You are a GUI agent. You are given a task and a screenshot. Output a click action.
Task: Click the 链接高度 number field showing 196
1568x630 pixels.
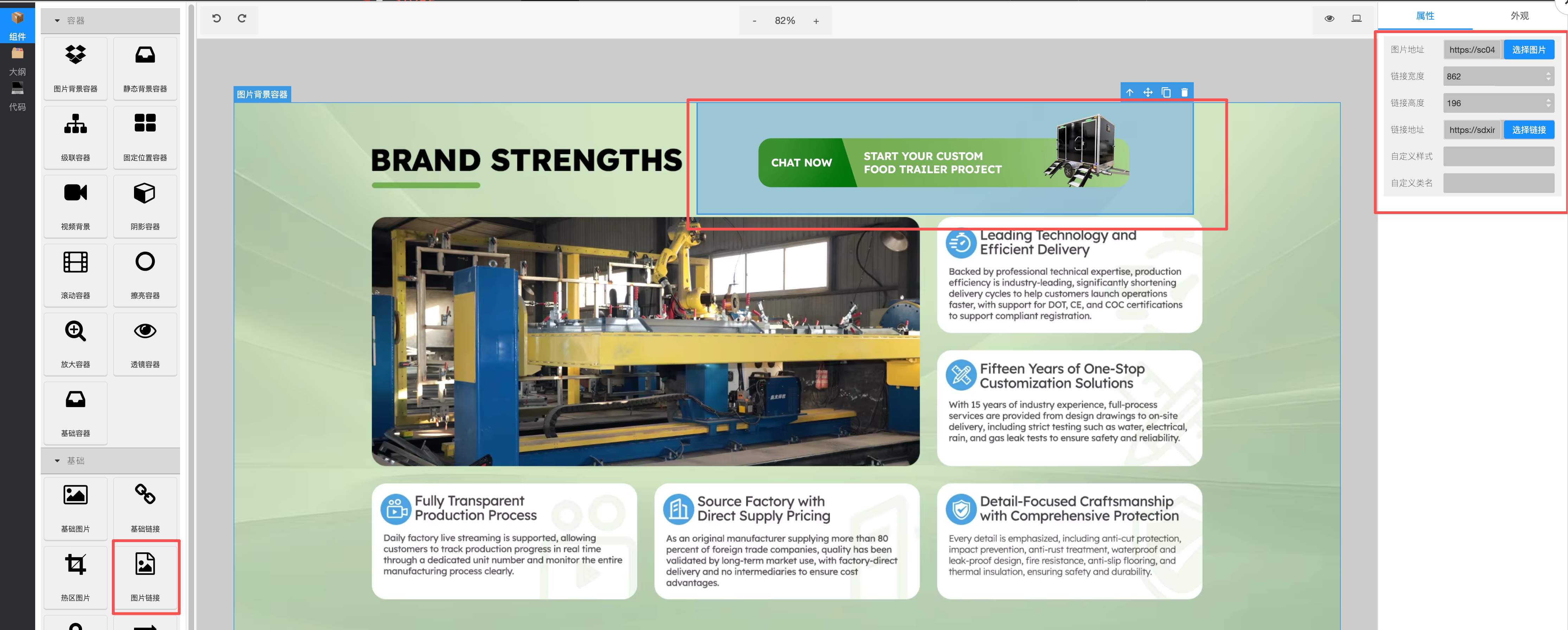pos(1499,103)
